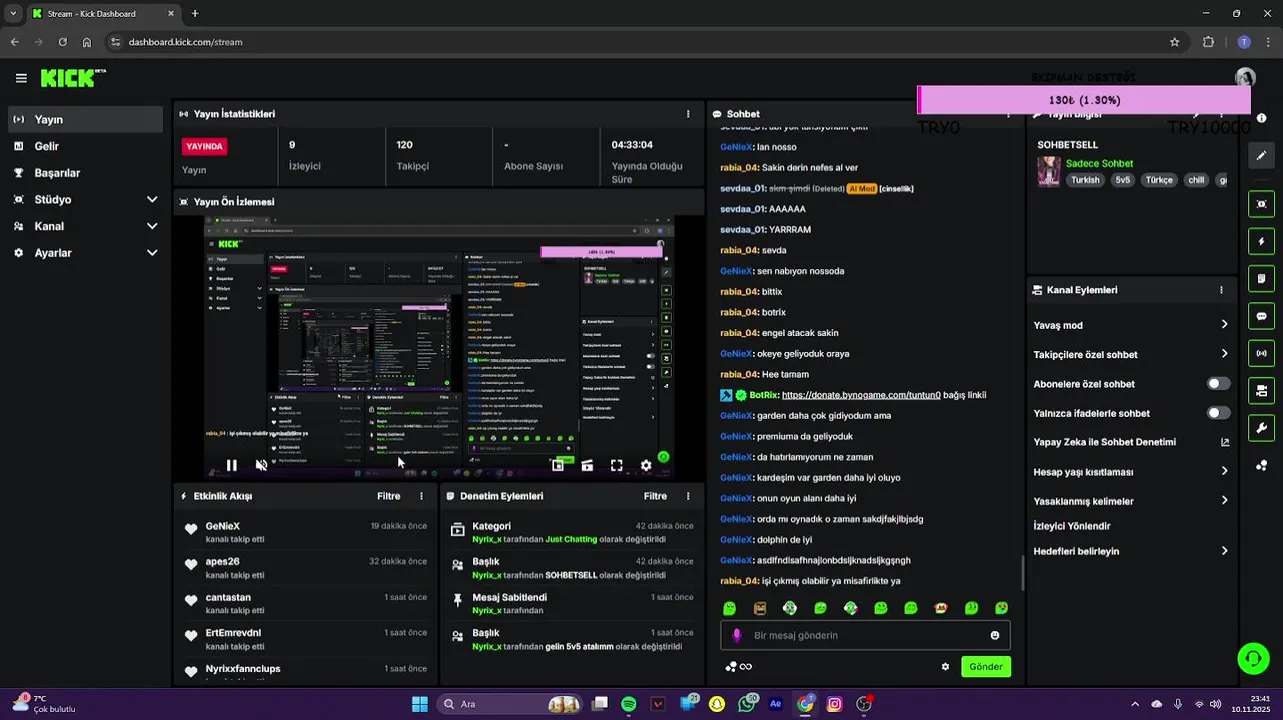This screenshot has width=1283, height=720.
Task: Open Denetim Eylemleri three-dot menu
Action: [x=688, y=496]
